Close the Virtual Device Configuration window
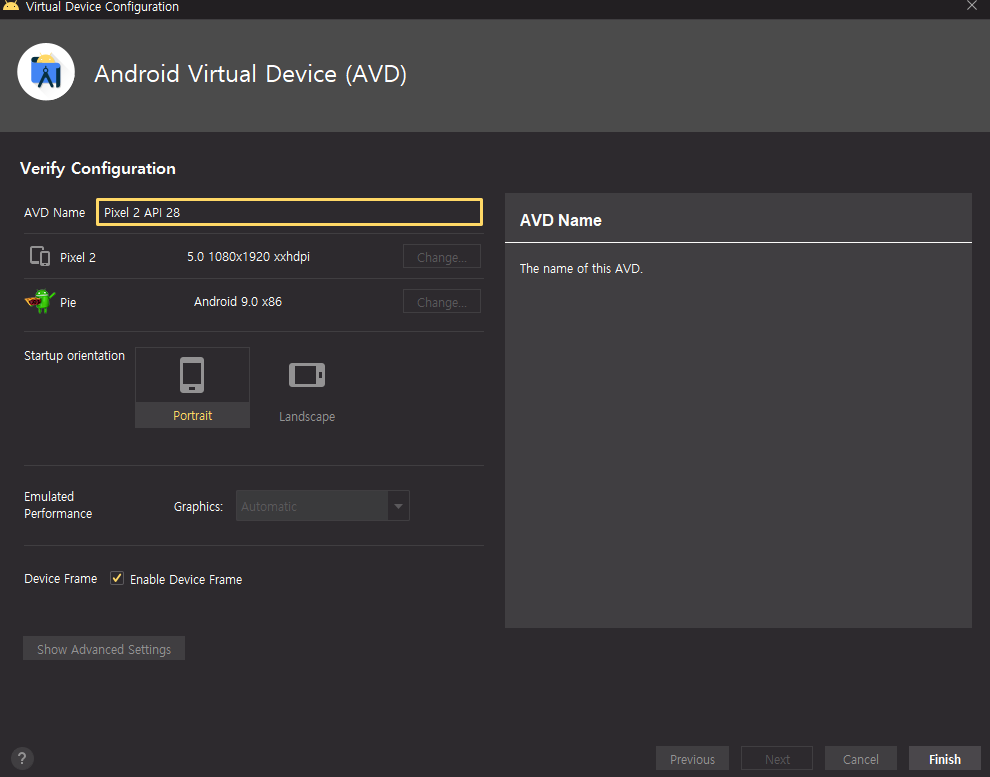This screenshot has width=990, height=777. (x=972, y=6)
